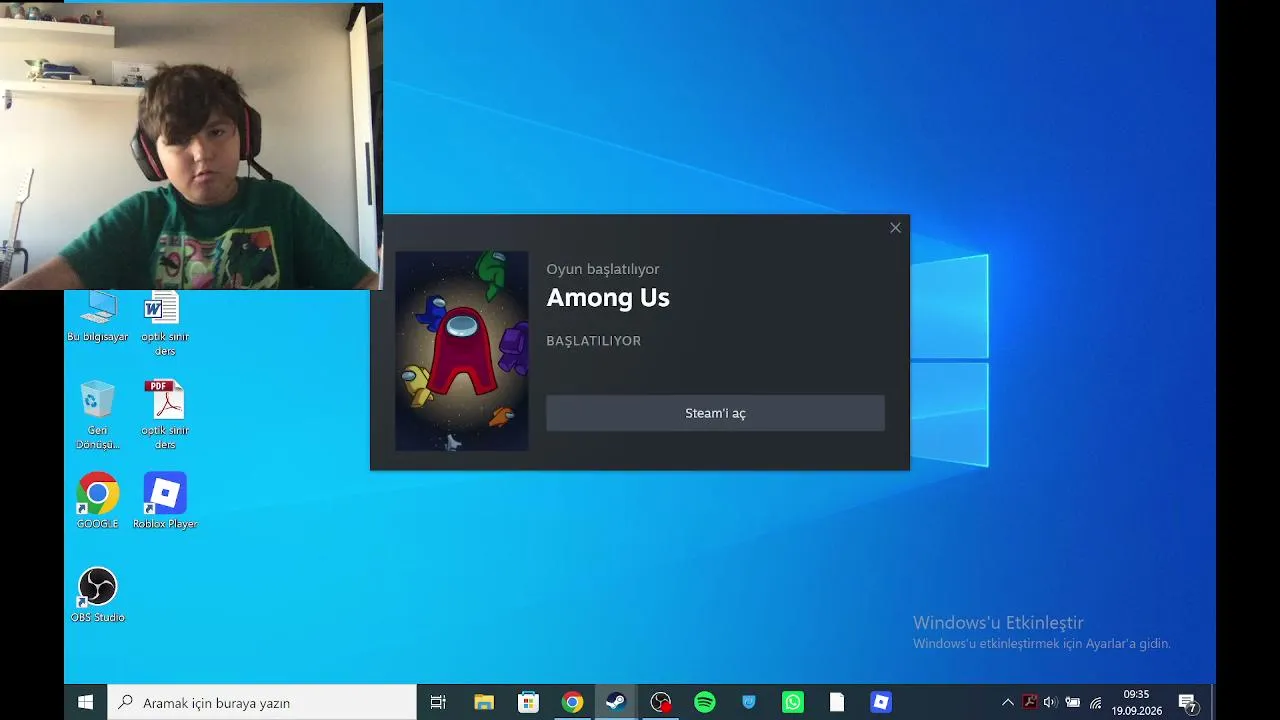Open WhatsApp from the taskbar
Image resolution: width=1280 pixels, height=720 pixels.
793,703
